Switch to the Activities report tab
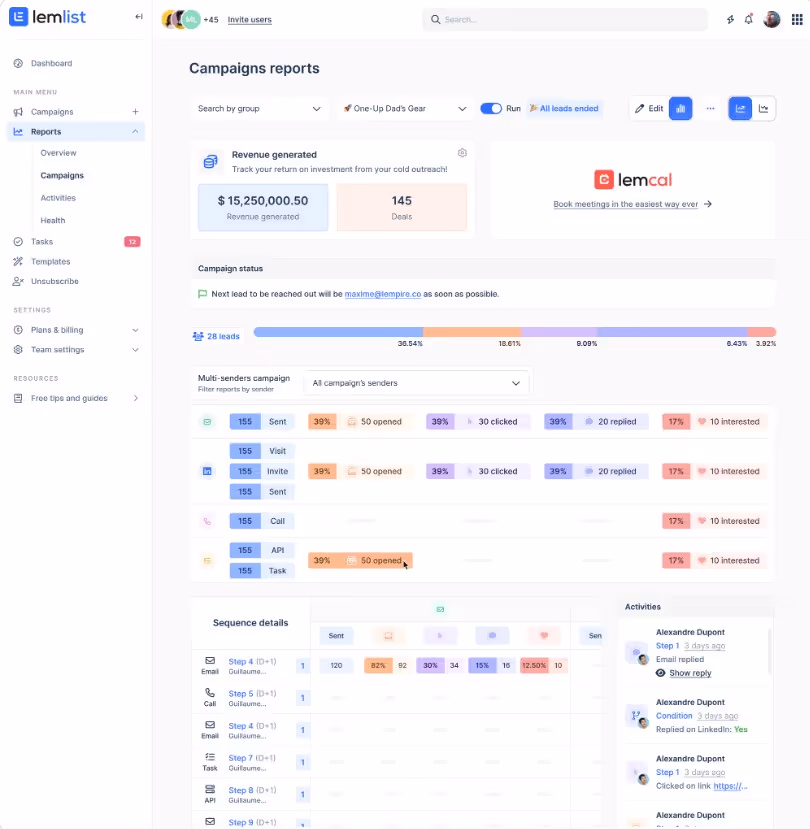 point(58,197)
